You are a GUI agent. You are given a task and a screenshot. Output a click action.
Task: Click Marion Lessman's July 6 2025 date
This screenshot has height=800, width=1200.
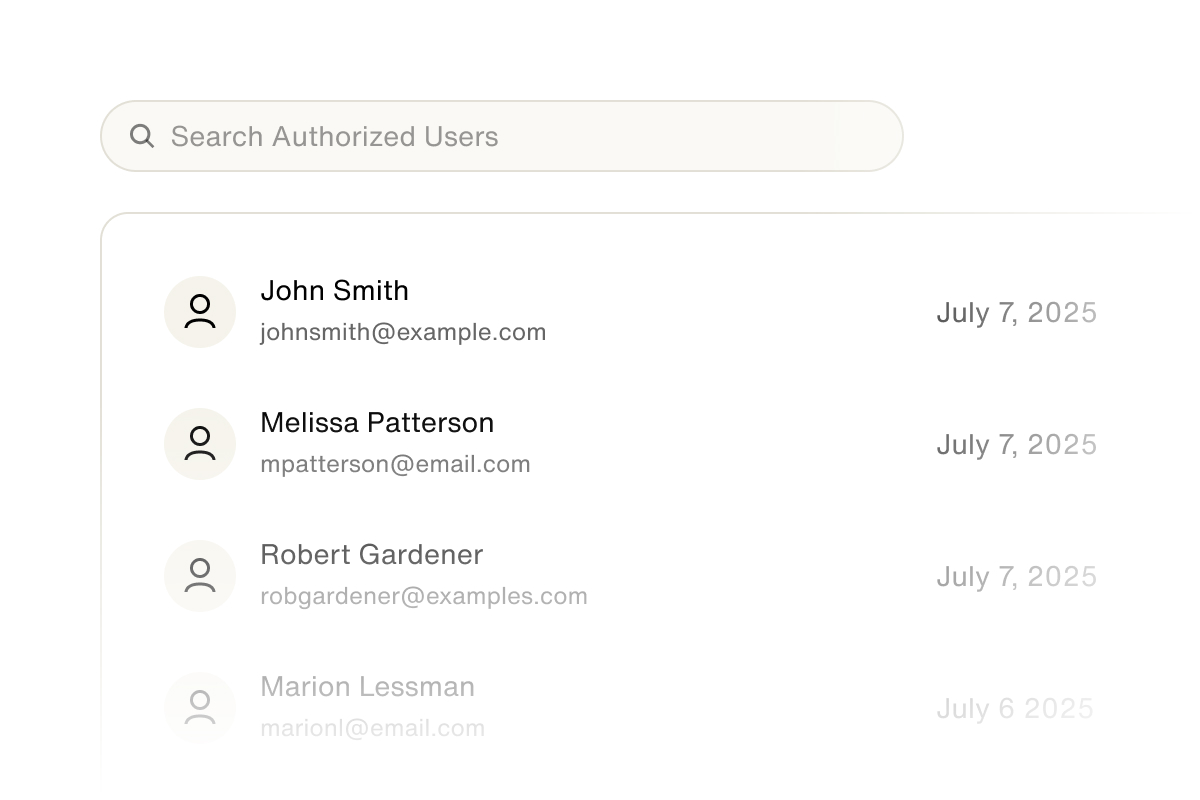pos(1014,709)
